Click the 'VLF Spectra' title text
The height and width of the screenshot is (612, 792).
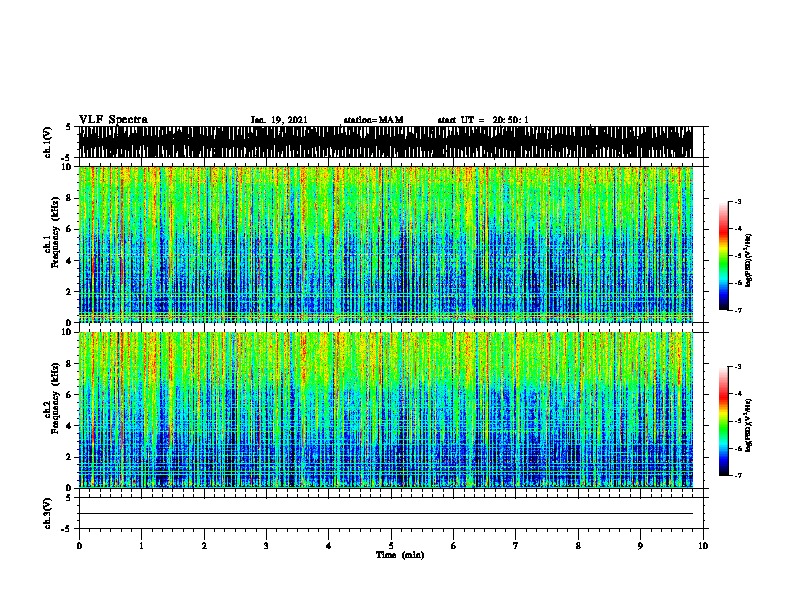point(113,120)
